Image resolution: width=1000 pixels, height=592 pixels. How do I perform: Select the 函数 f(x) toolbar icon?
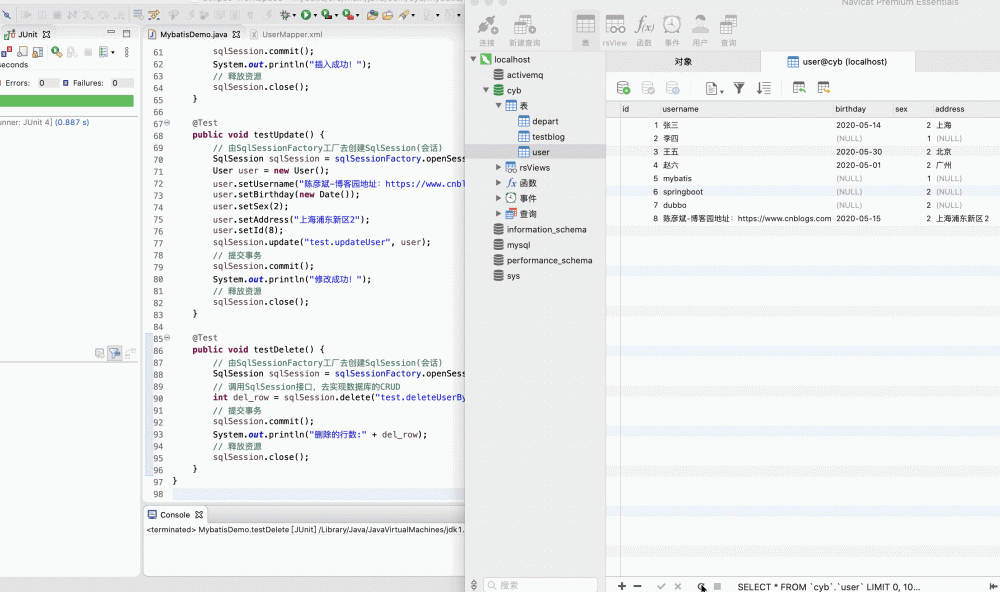pyautogui.click(x=644, y=29)
